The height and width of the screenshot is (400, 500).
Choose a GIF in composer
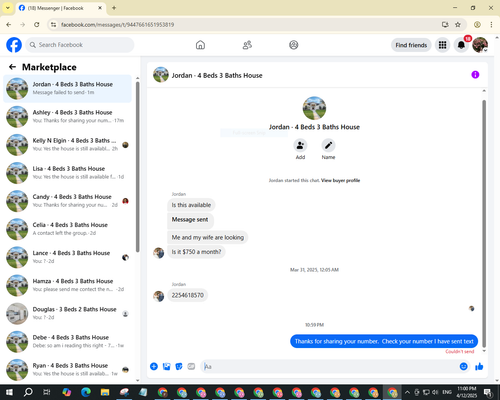[191, 367]
